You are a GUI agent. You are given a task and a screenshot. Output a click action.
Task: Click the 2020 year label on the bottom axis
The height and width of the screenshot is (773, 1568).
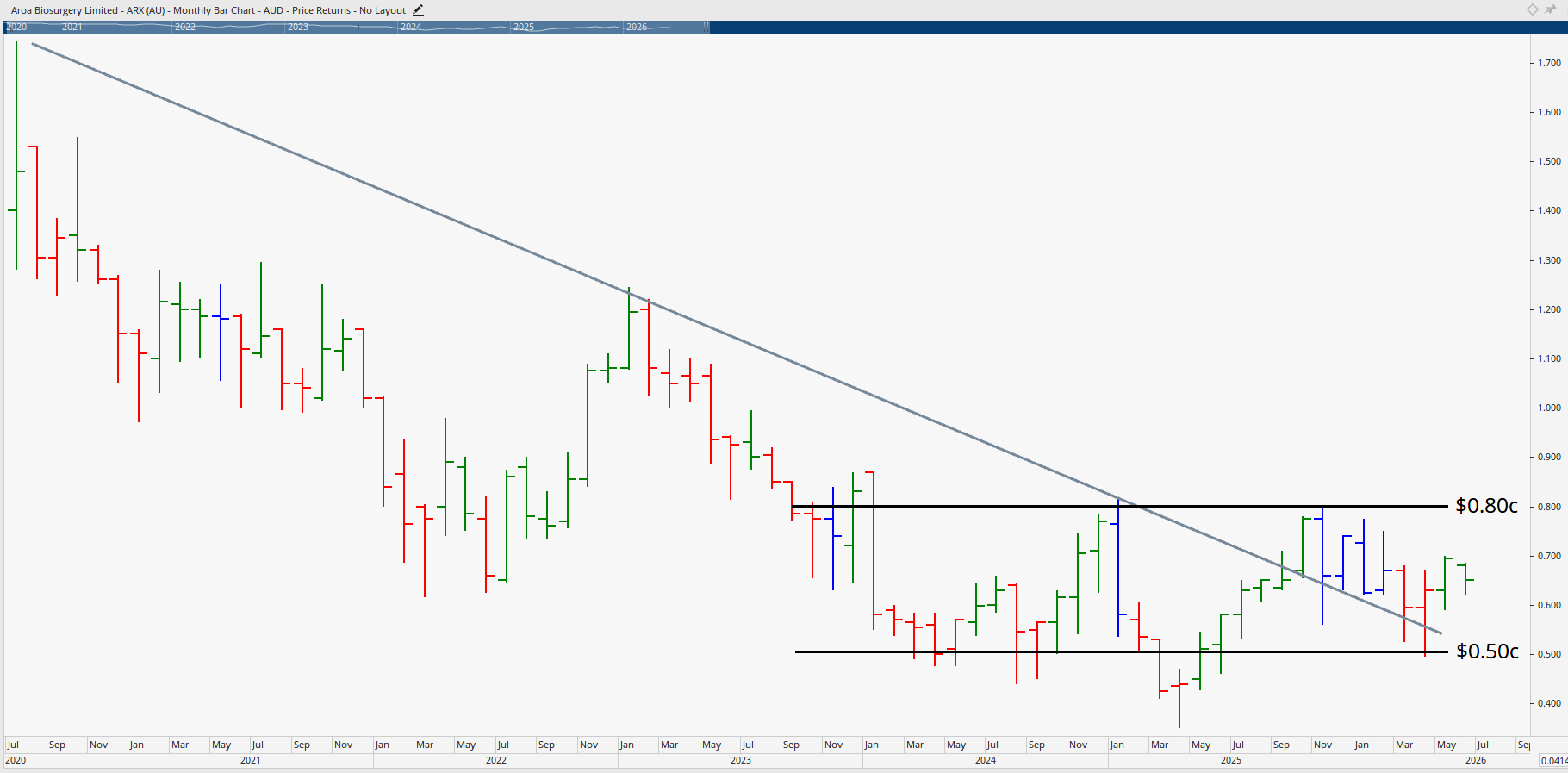[x=16, y=760]
